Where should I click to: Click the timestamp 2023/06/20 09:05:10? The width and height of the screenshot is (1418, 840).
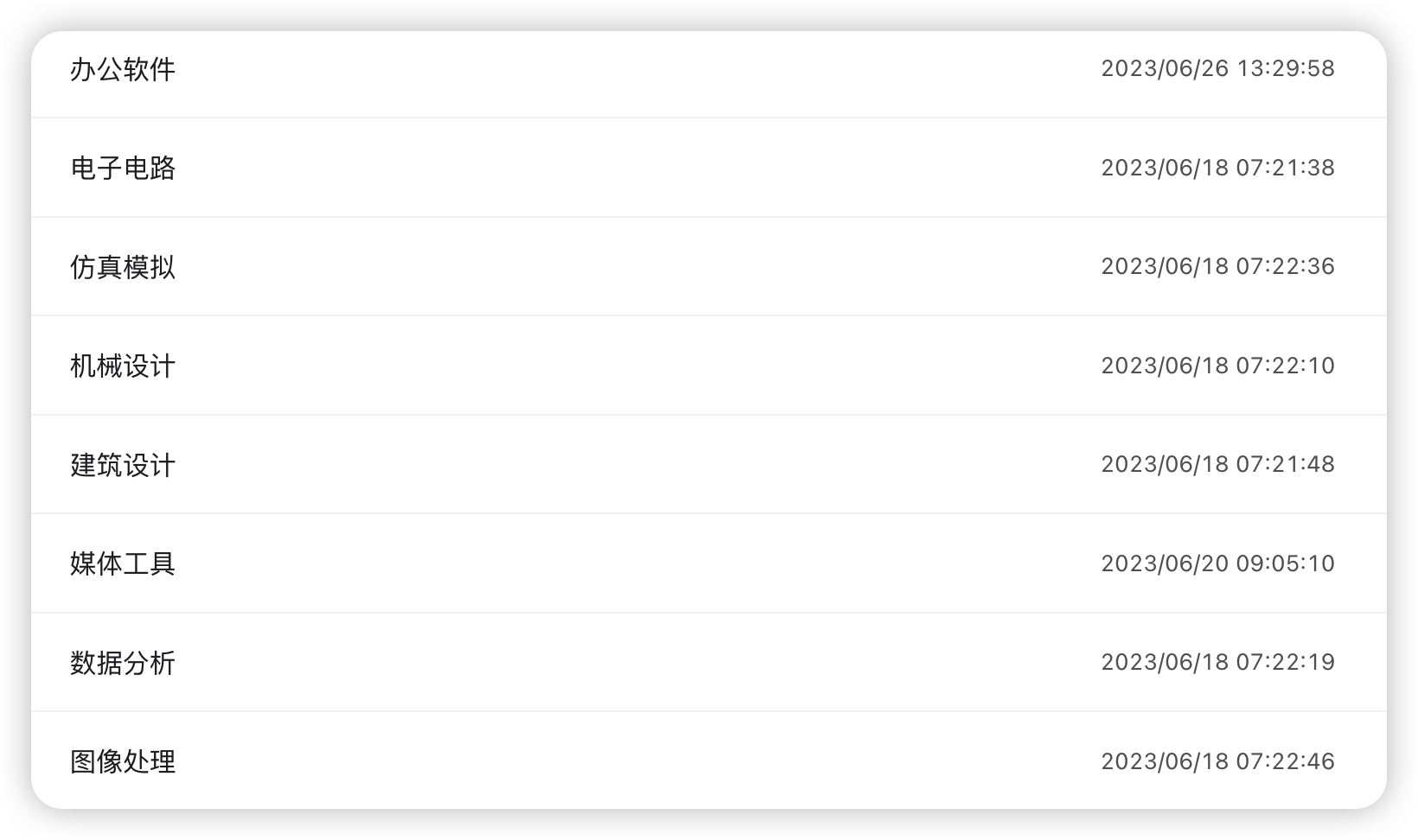click(x=1217, y=563)
